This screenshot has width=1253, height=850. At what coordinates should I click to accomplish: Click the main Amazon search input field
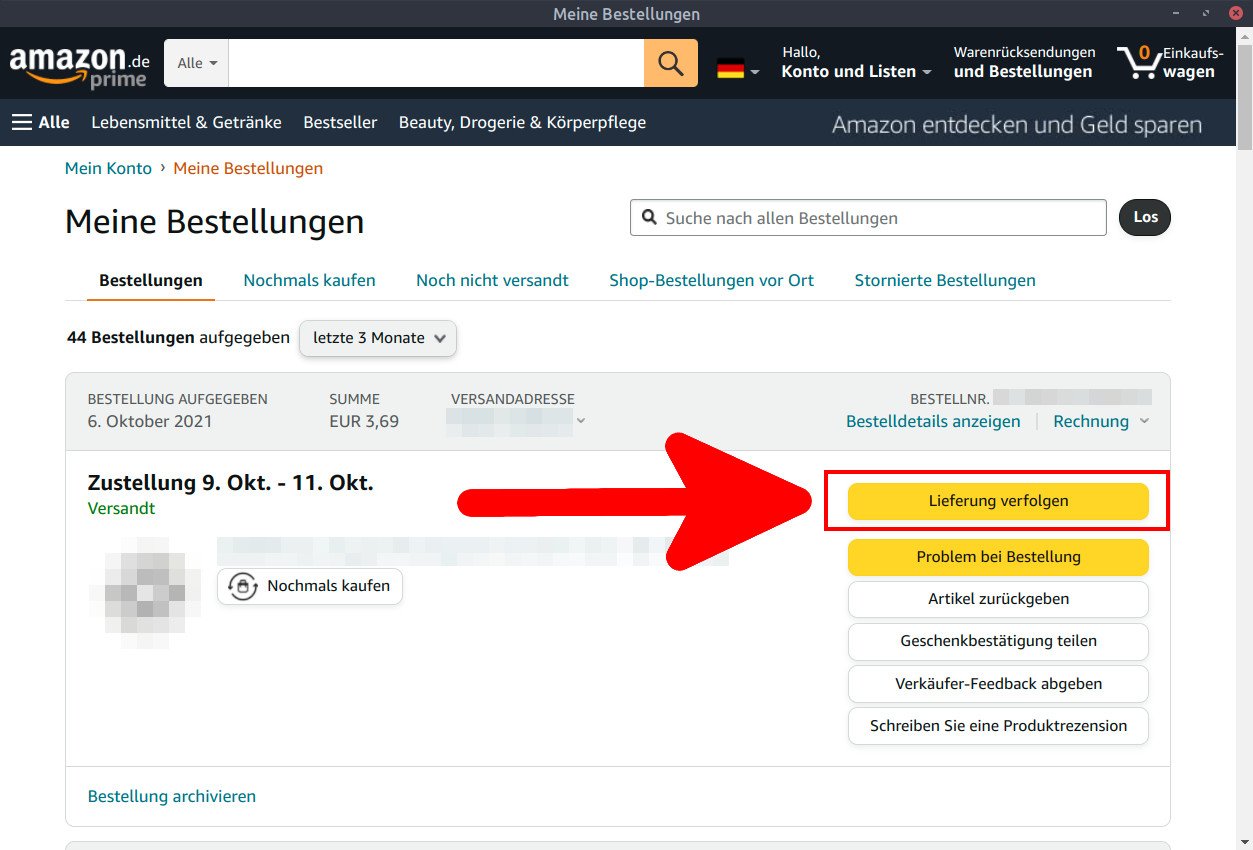[436, 63]
